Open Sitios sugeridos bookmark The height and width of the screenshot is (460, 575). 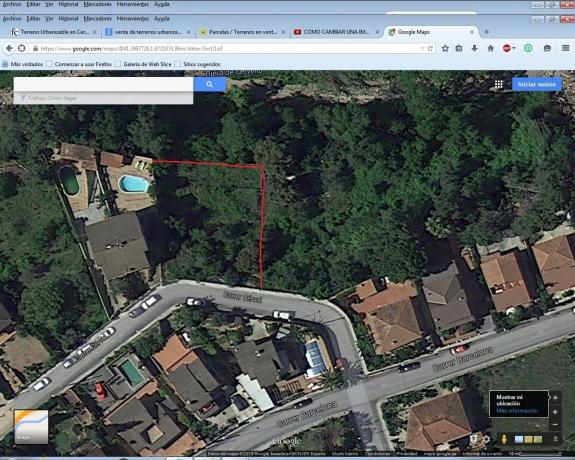198,64
